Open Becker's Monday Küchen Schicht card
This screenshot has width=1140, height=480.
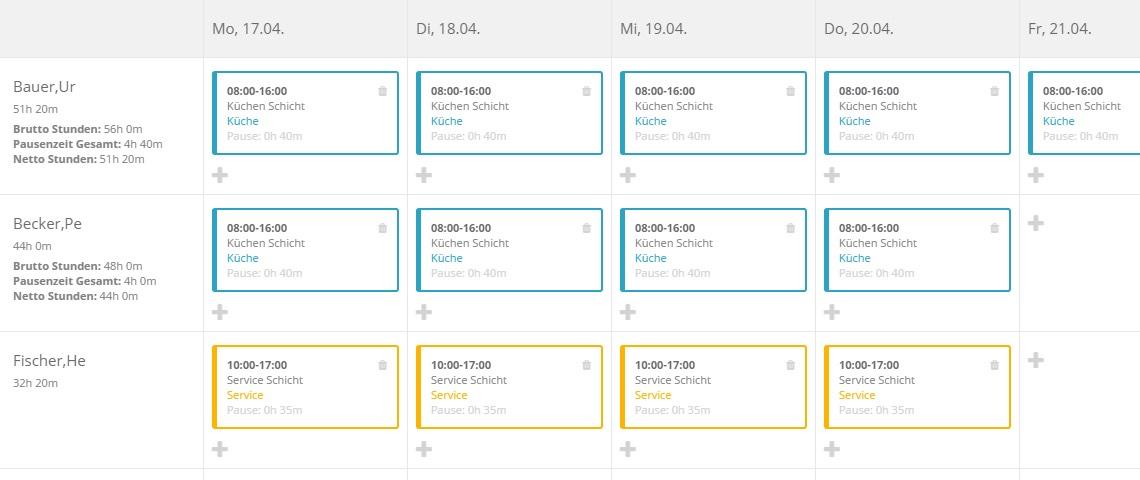pyautogui.click(x=305, y=250)
